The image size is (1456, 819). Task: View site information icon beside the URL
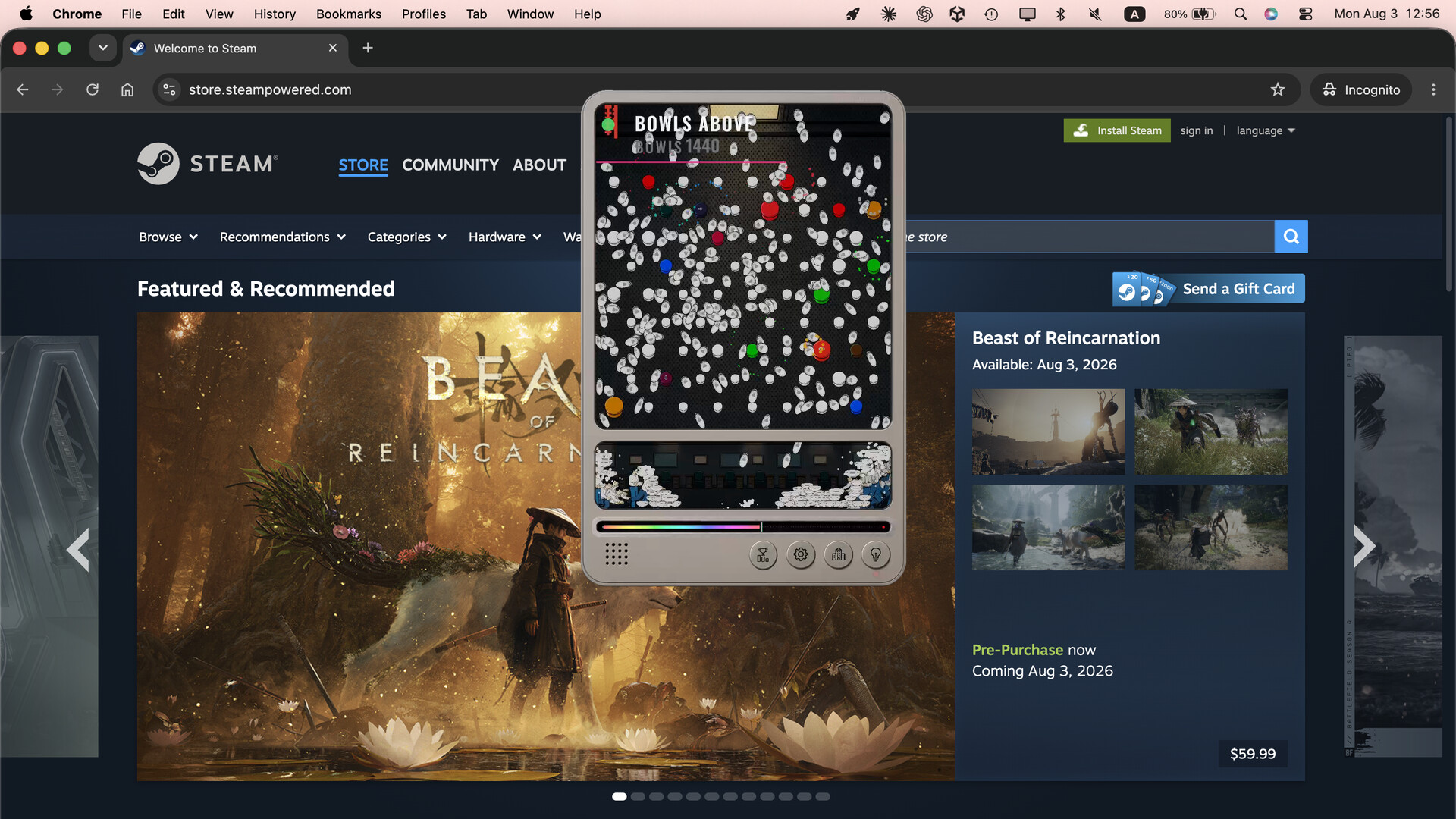[x=169, y=89]
